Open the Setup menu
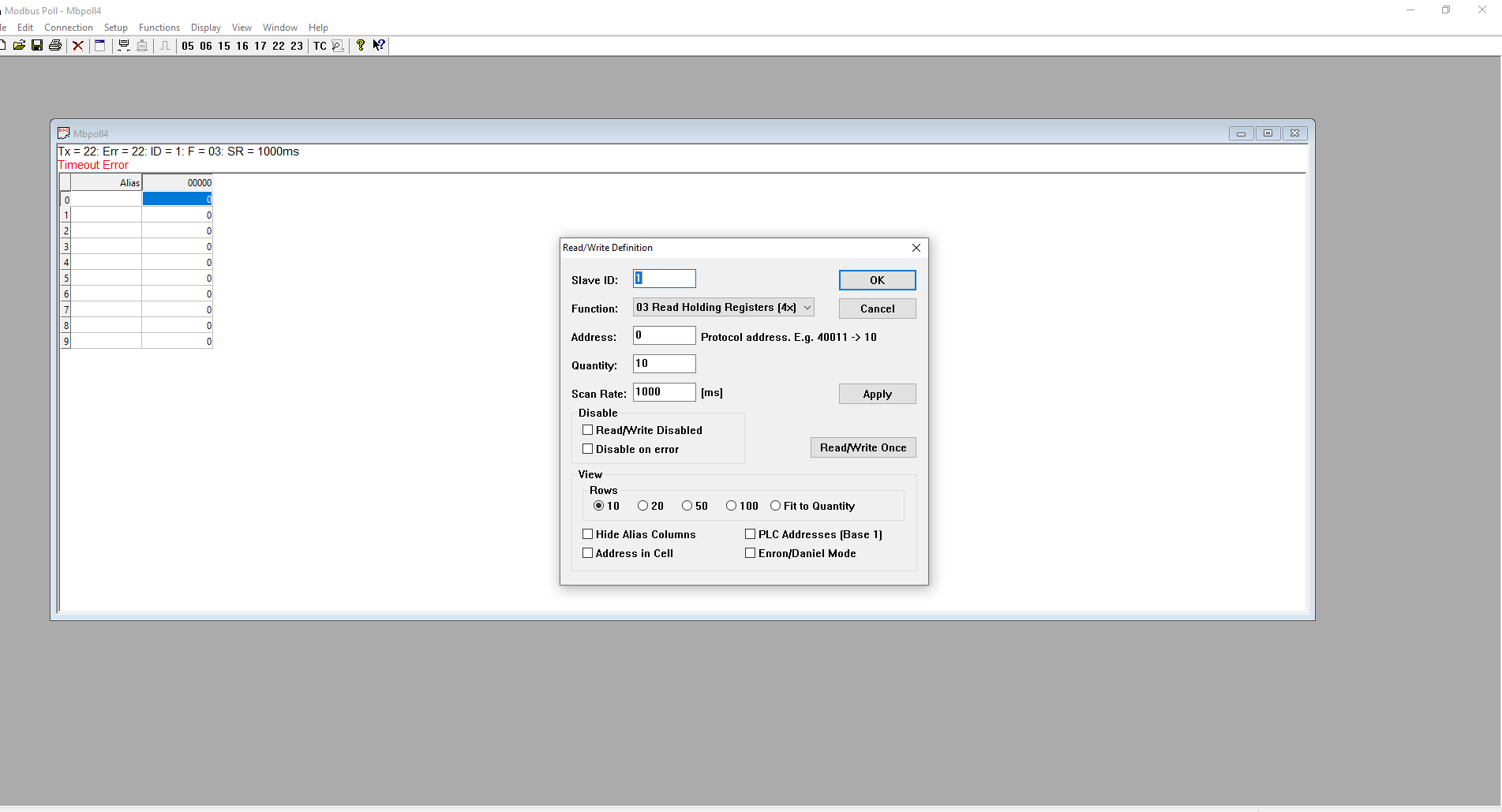1502x812 pixels. click(x=115, y=28)
